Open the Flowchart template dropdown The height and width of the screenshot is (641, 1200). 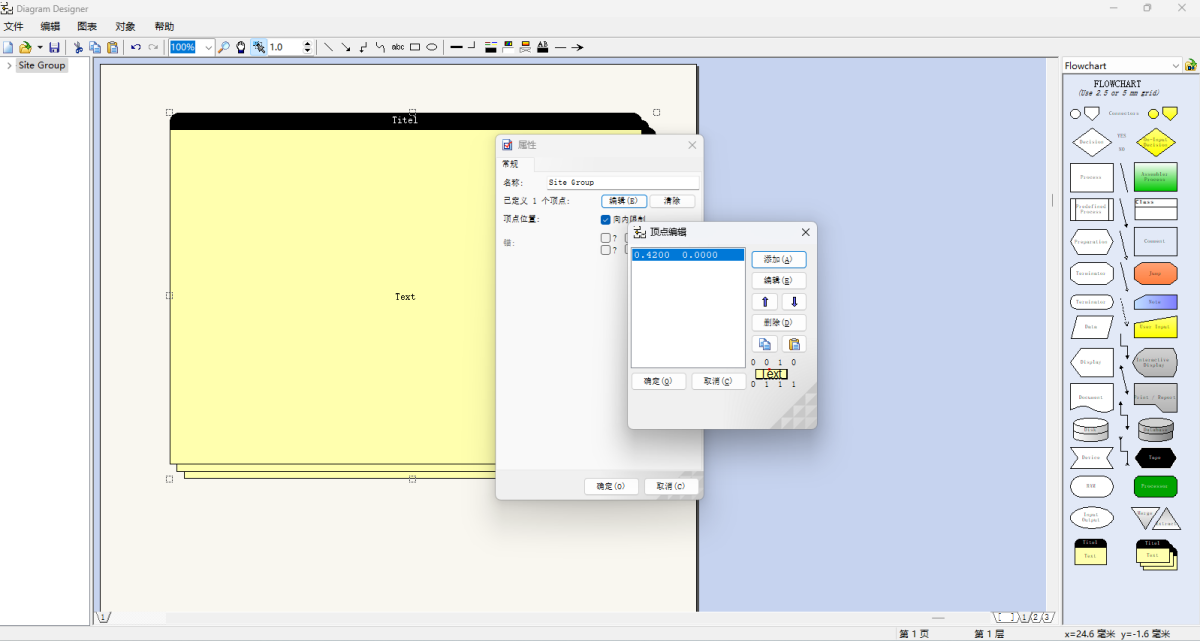pyautogui.click(x=1175, y=66)
